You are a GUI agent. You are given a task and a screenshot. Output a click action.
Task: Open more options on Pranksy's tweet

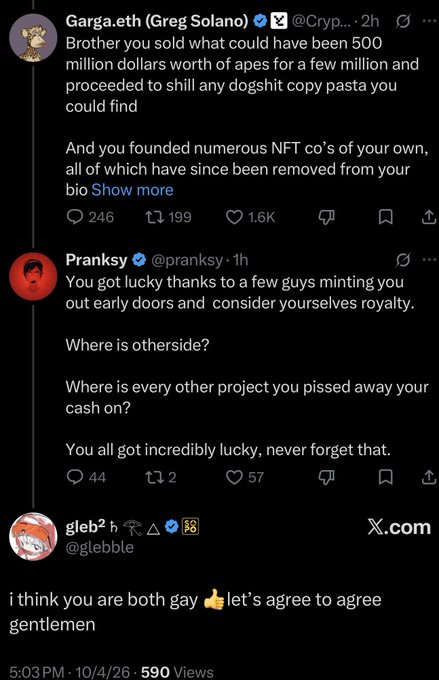click(430, 260)
